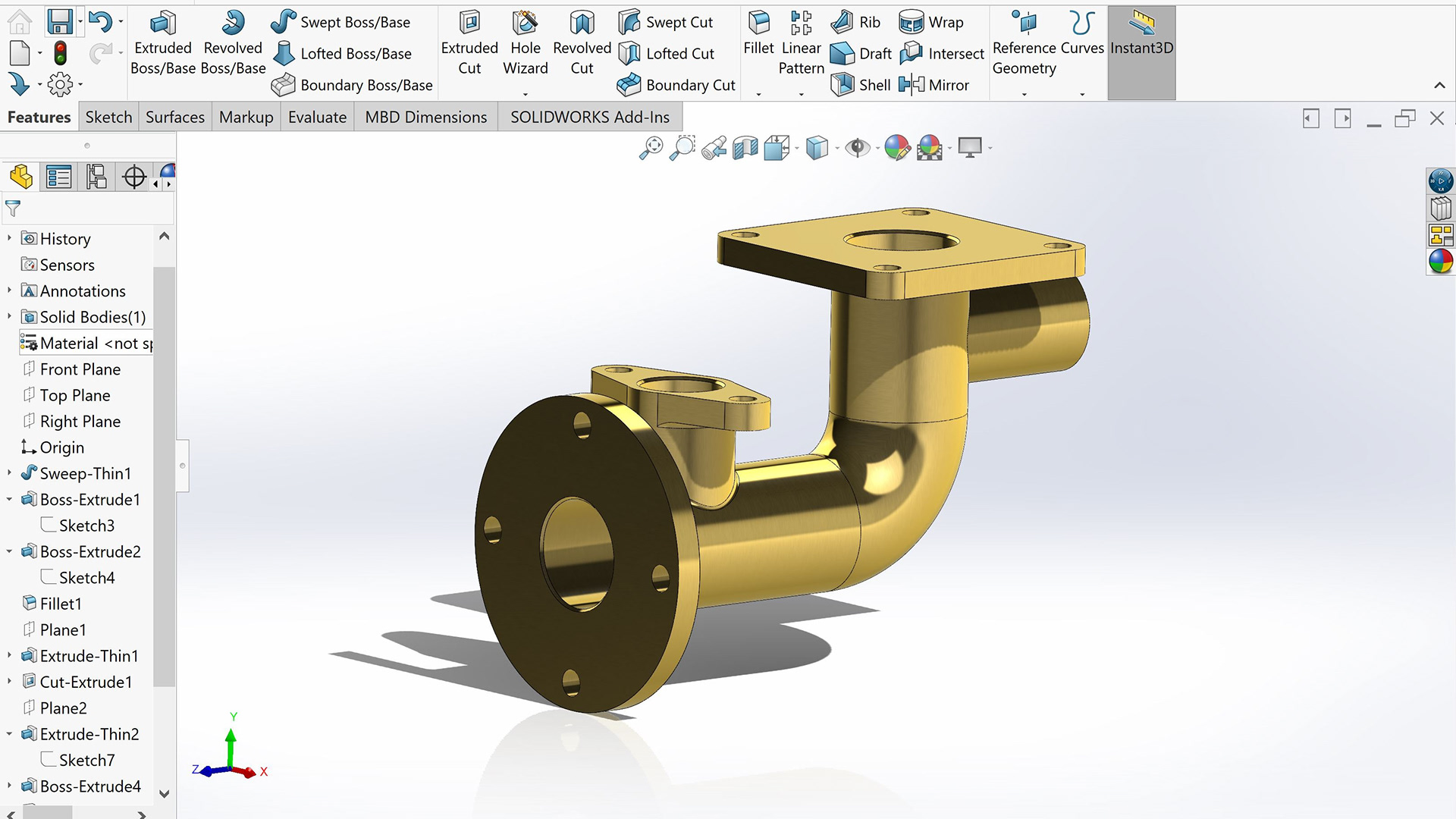
Task: Click the rebuild traffic light icon
Action: (60, 54)
